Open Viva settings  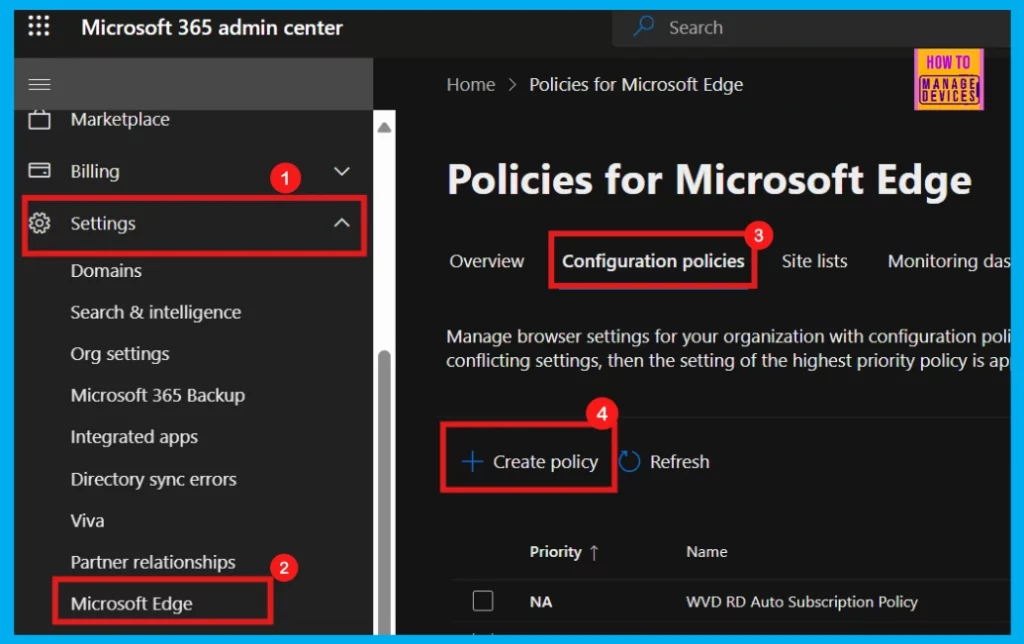(88, 521)
